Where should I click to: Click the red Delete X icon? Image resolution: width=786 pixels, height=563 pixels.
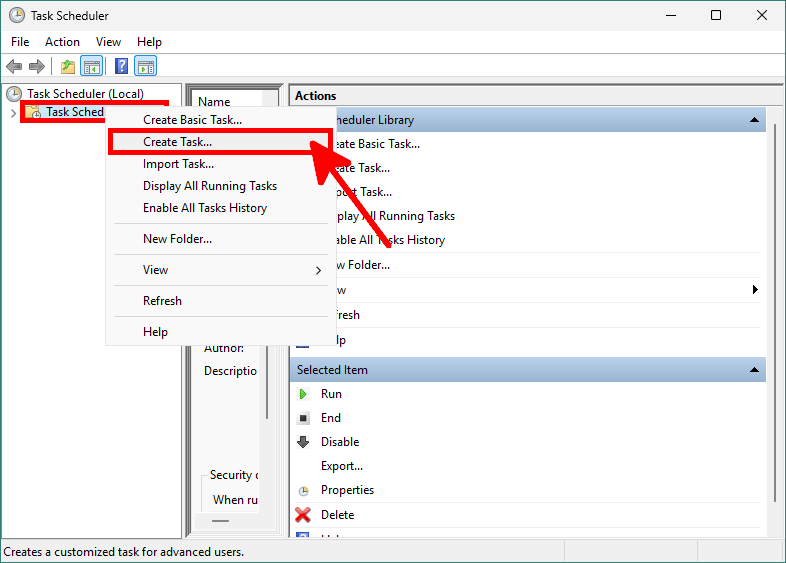coord(303,515)
